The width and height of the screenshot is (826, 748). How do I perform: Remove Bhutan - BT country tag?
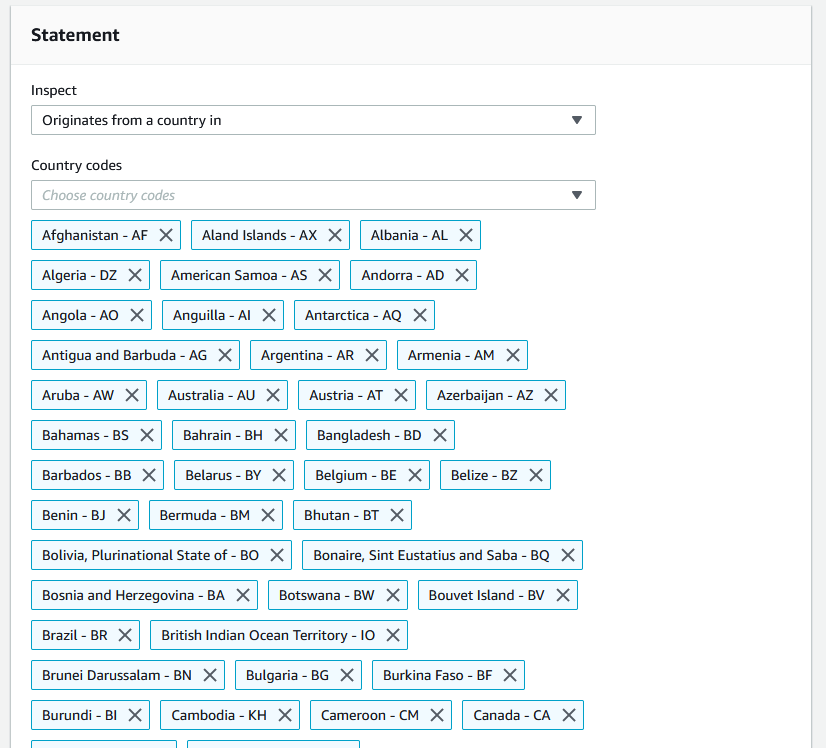397,515
